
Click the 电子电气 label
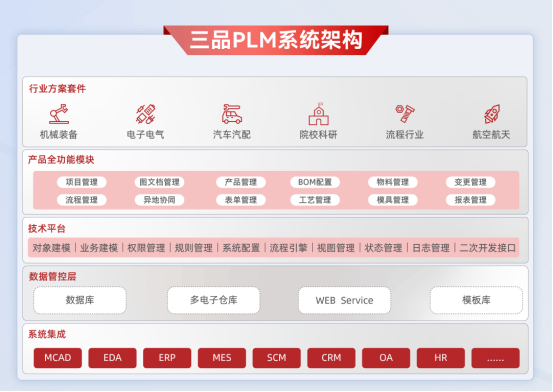145,134
